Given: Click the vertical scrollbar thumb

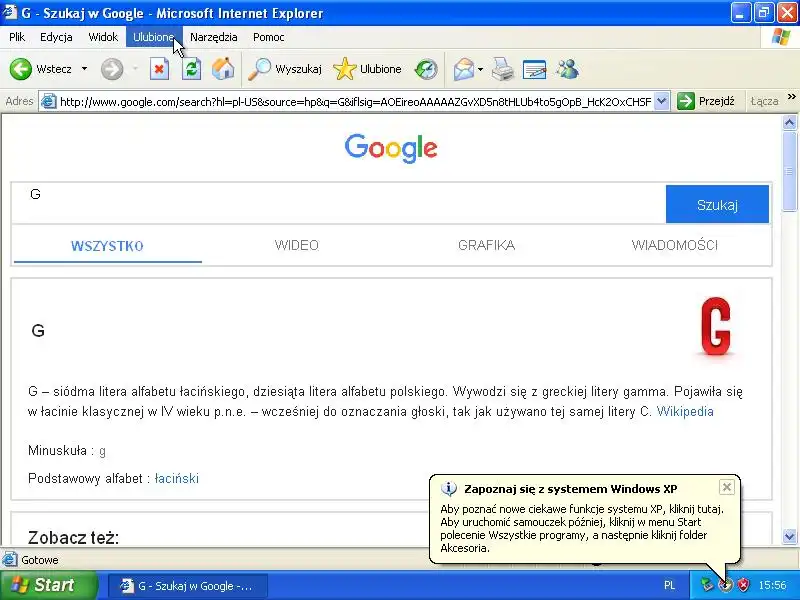Looking at the screenshot, I should pyautogui.click(x=789, y=170).
